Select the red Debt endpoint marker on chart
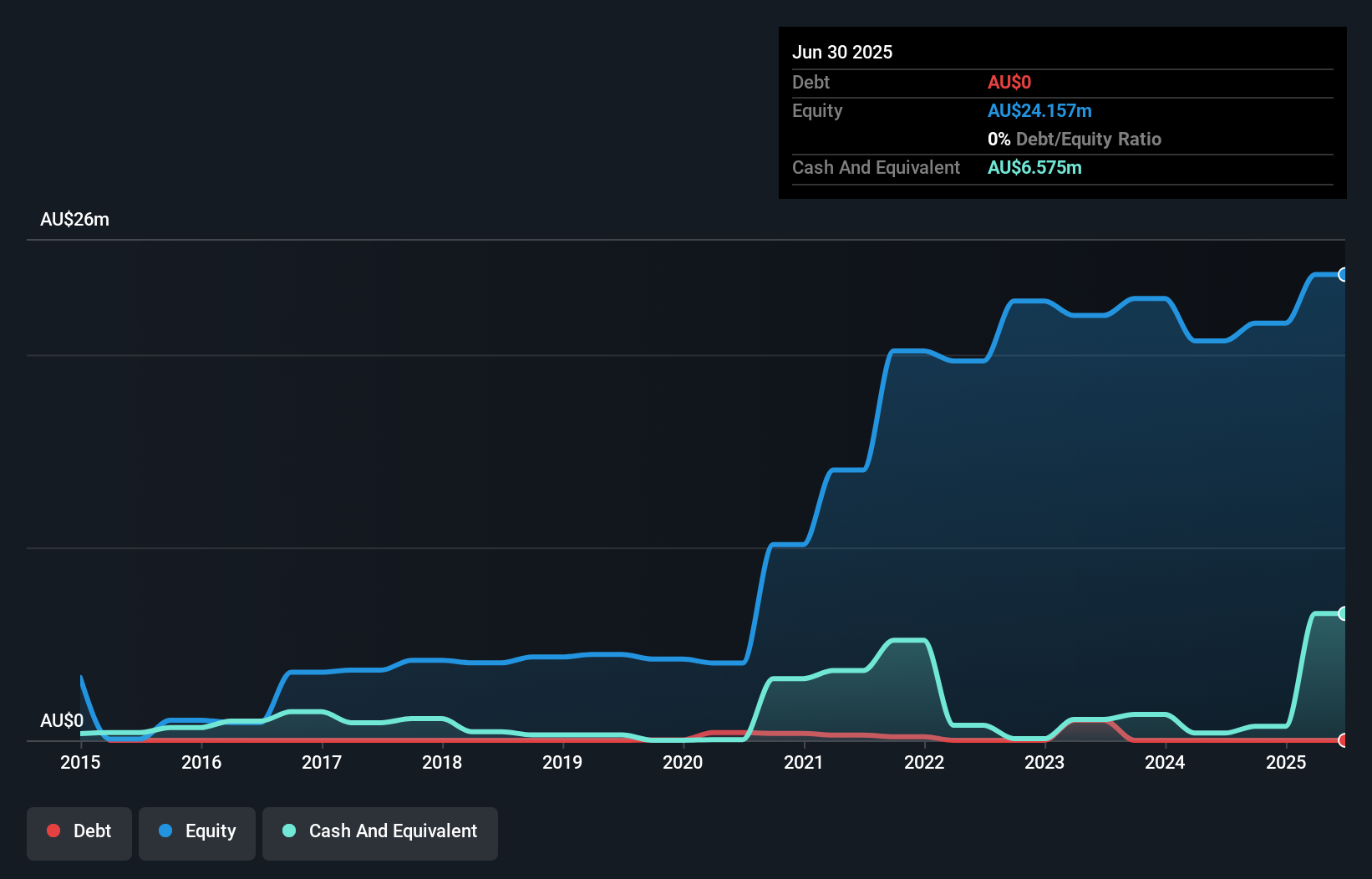 (x=1344, y=740)
